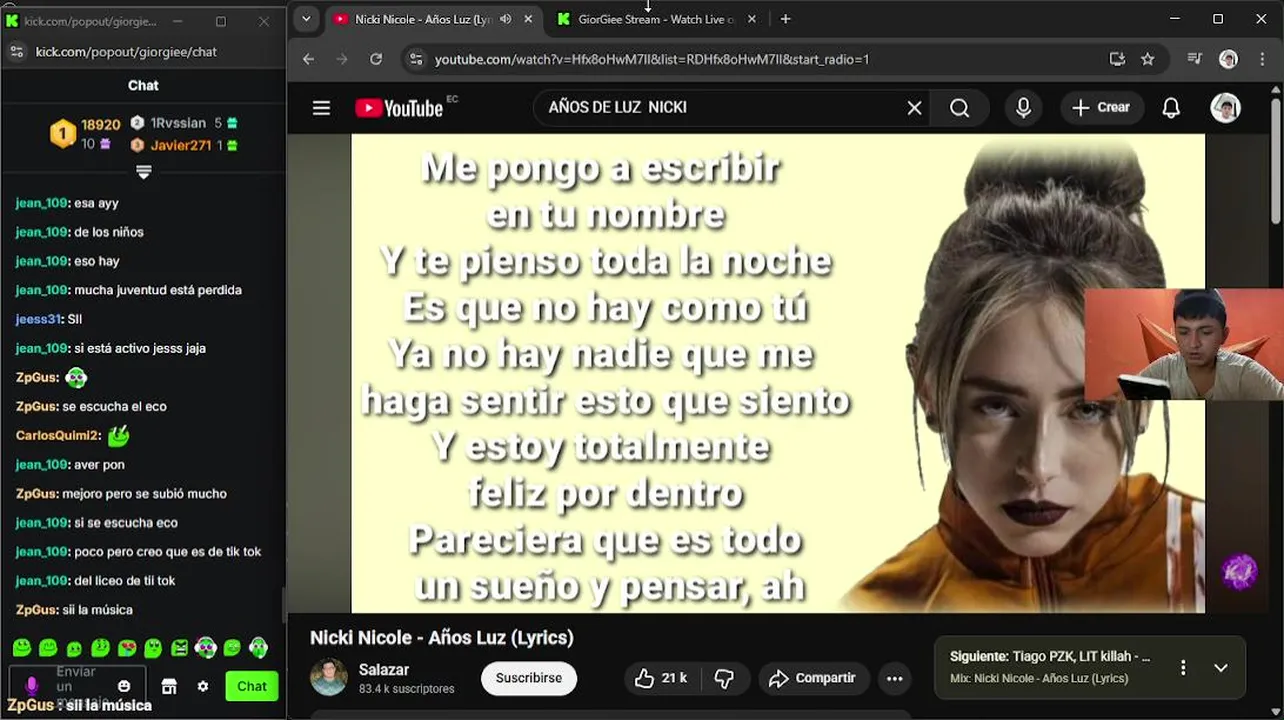
Task: Click the Crear button
Action: 1100,108
